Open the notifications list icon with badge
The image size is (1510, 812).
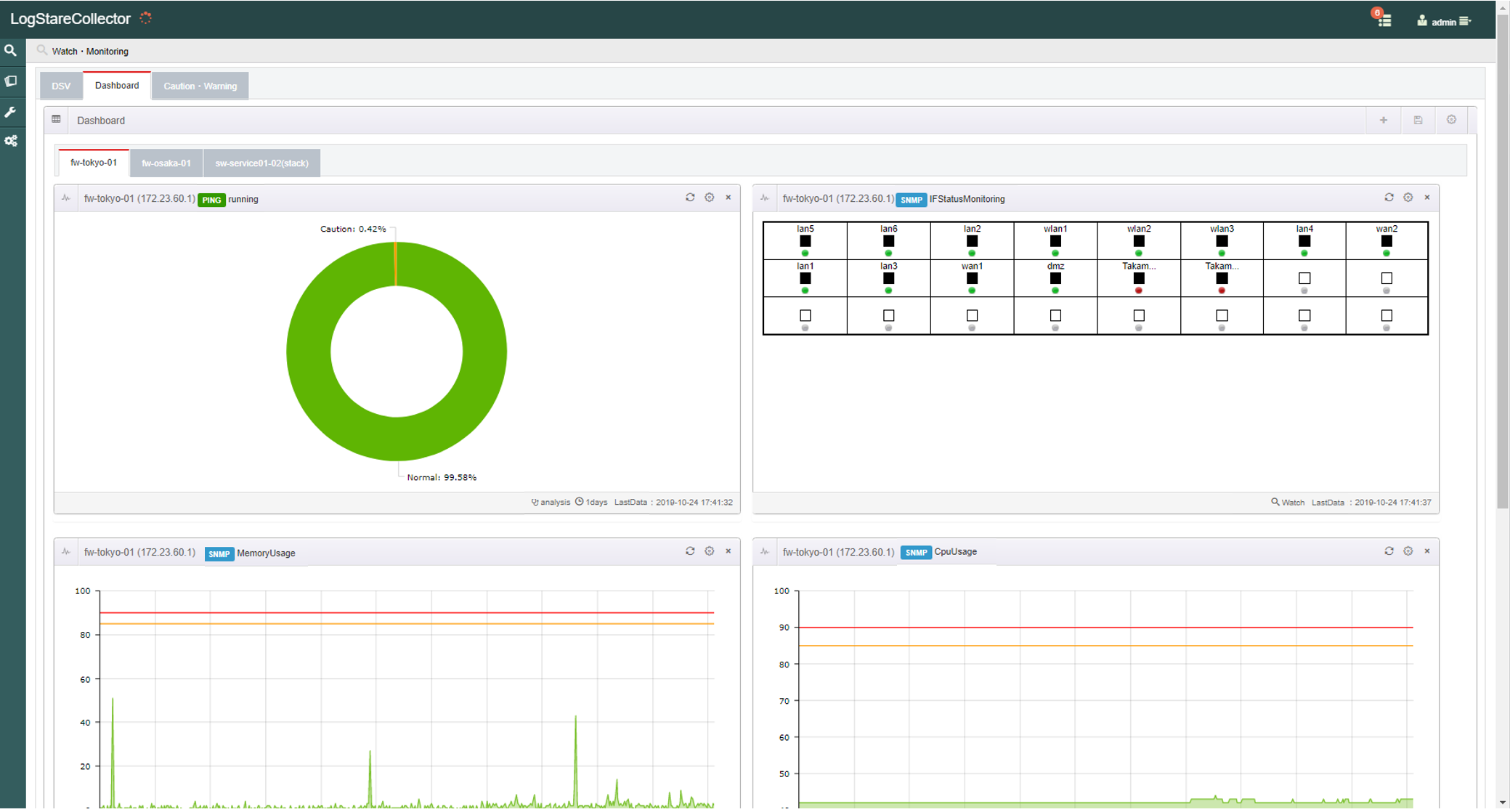point(1383,19)
